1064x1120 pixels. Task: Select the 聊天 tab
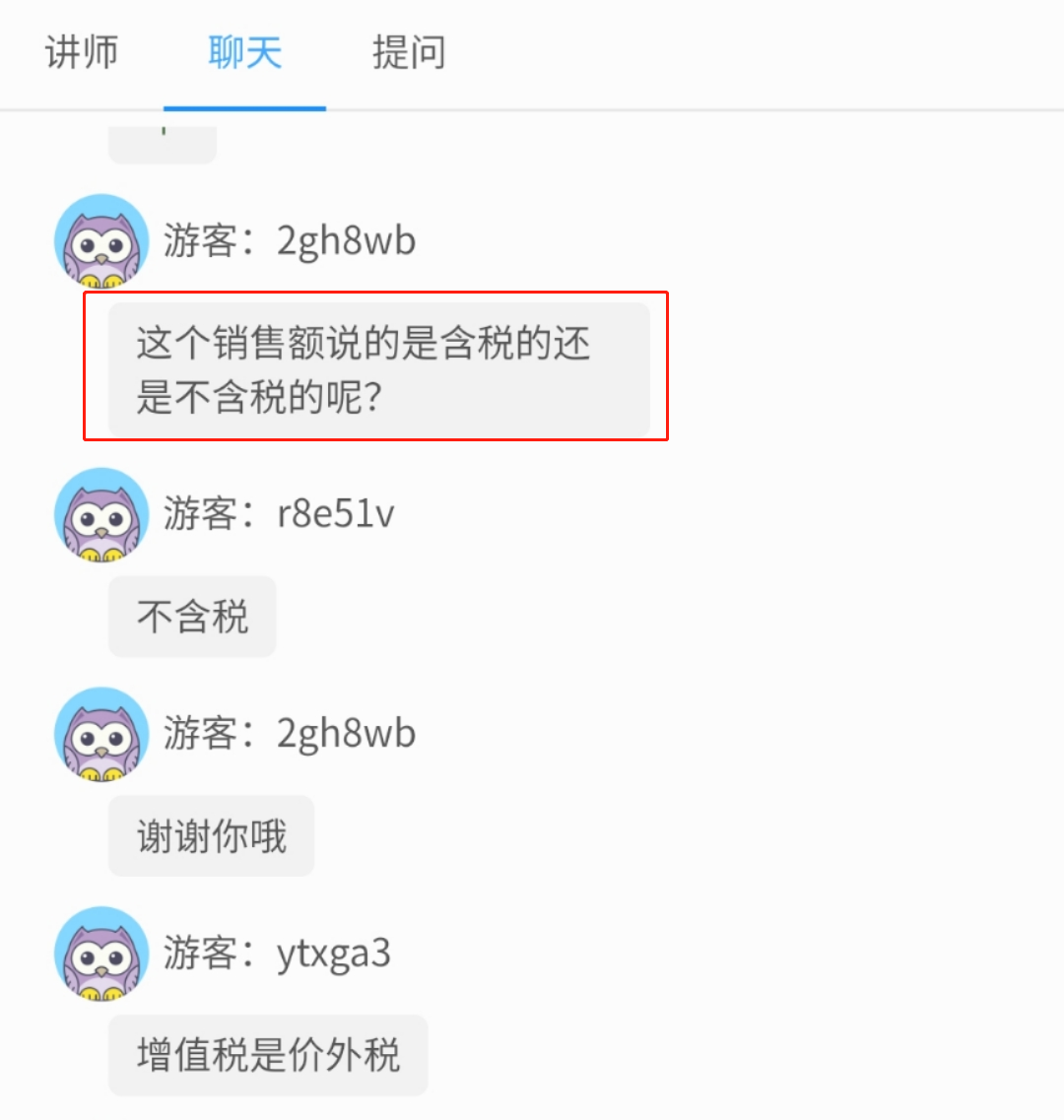click(x=245, y=53)
